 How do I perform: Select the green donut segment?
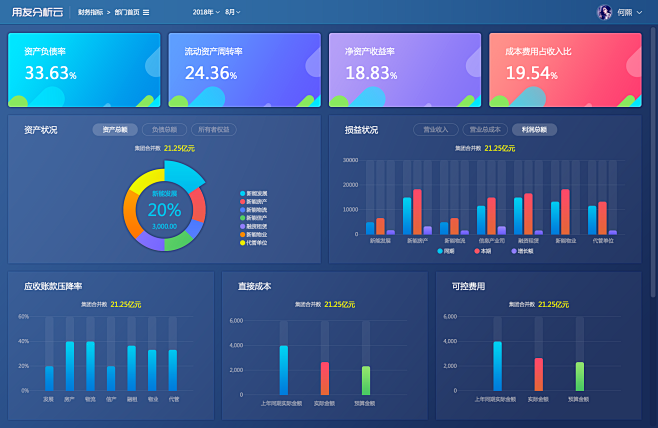tap(178, 241)
